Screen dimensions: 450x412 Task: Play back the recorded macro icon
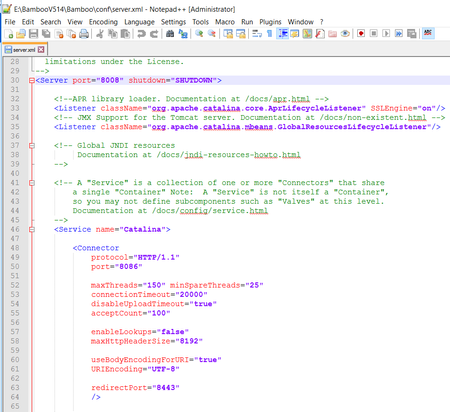click(386, 34)
